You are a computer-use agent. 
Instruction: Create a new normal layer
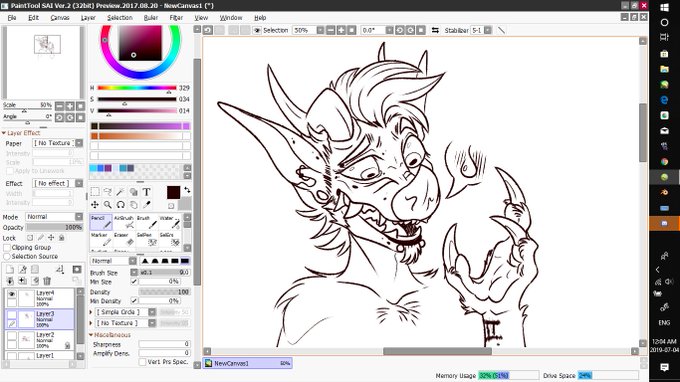[10, 270]
